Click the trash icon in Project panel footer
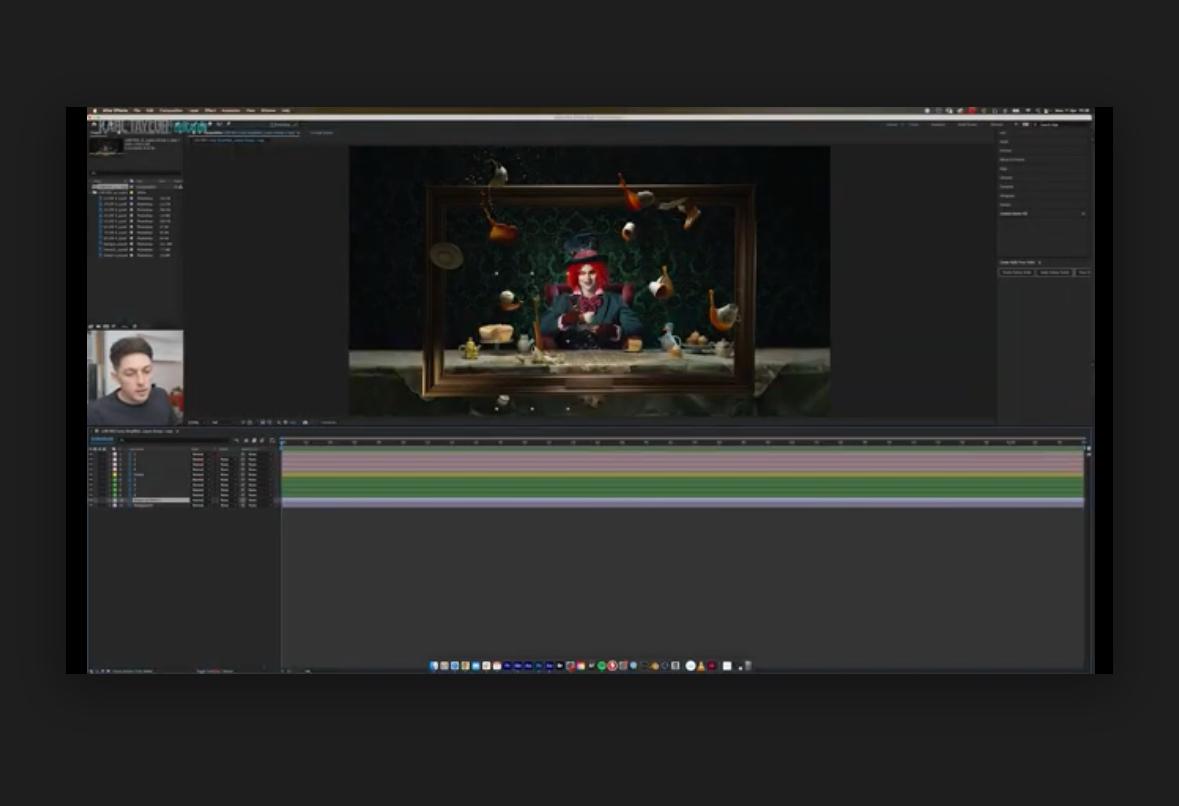This screenshot has width=1179, height=806. [x=132, y=326]
